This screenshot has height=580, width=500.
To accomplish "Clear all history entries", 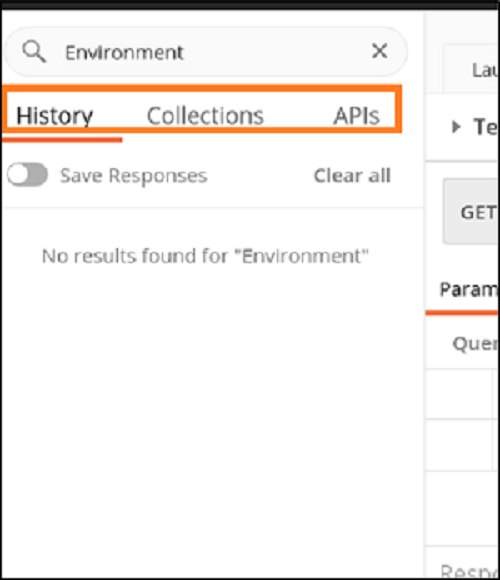I will tap(352, 175).
